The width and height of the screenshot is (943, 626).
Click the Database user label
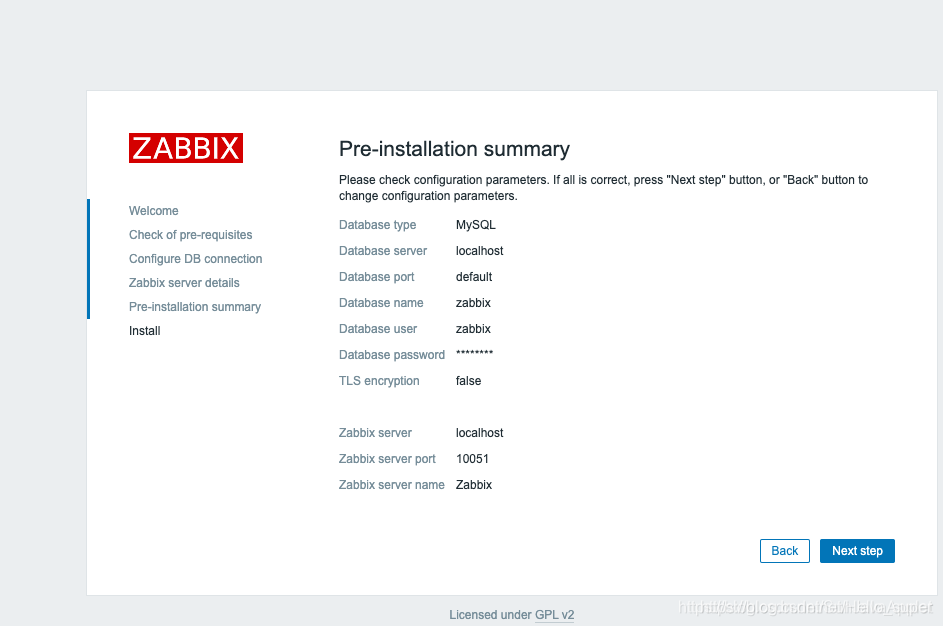click(x=378, y=329)
